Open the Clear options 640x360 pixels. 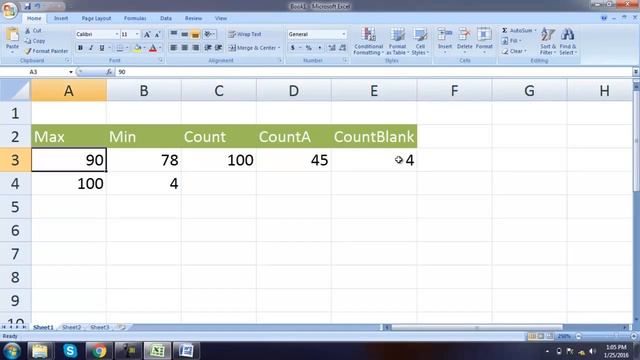514,51
